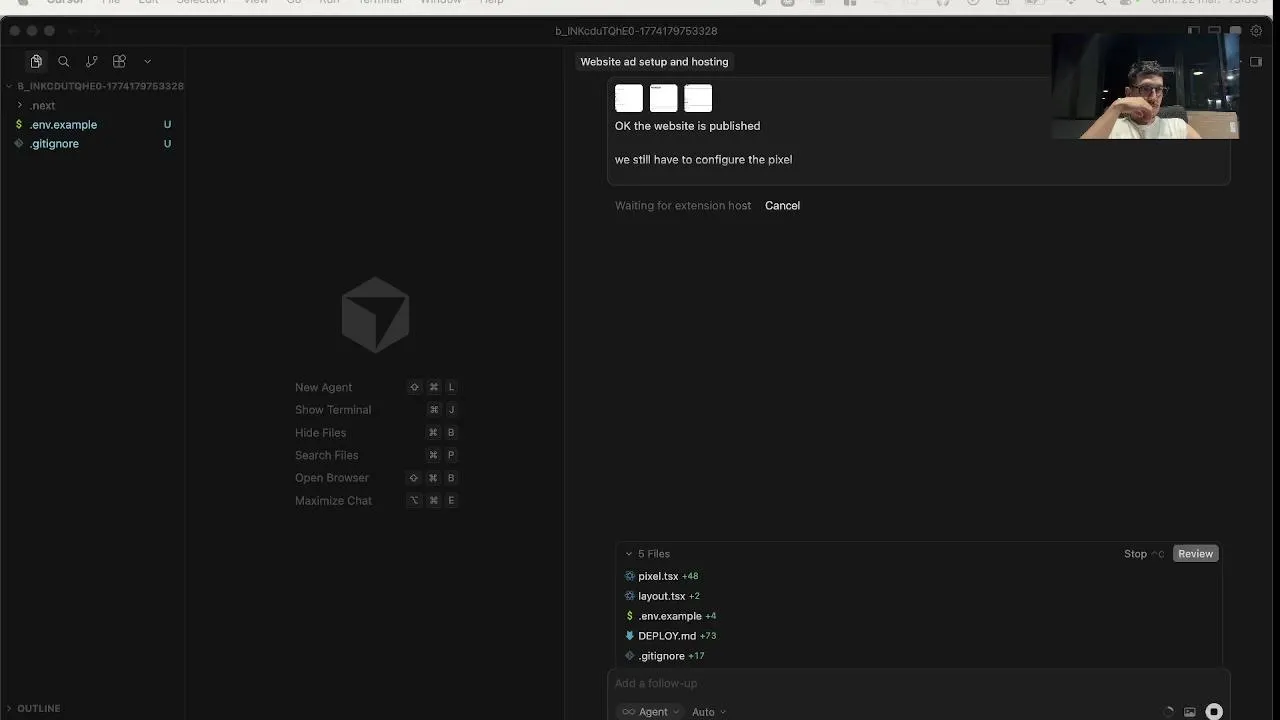Viewport: 1280px width, 720px height.
Task: Click the message 'OK the website is published'
Action: pos(687,126)
